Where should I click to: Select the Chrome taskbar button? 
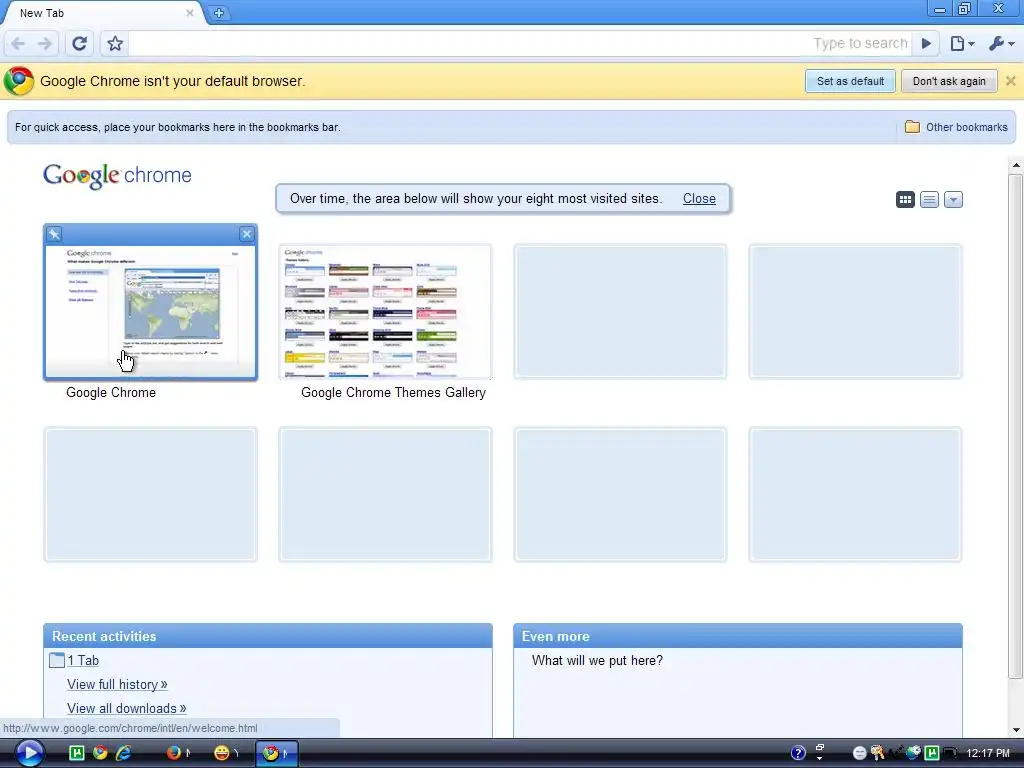276,753
